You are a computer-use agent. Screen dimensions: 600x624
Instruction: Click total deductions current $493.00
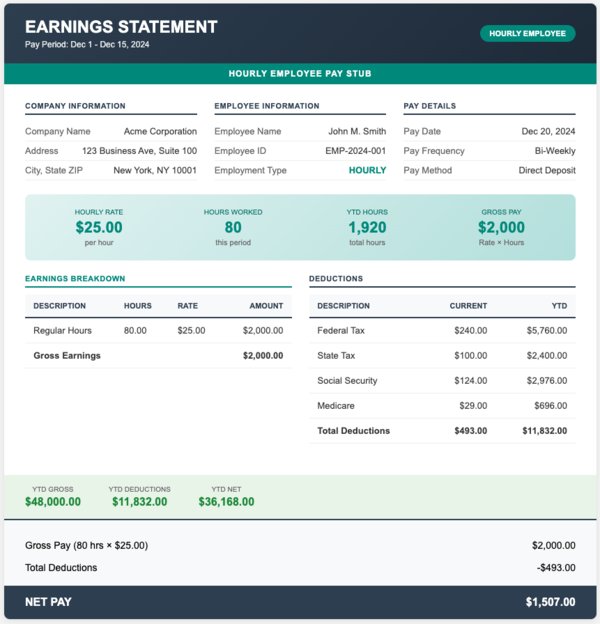point(471,431)
